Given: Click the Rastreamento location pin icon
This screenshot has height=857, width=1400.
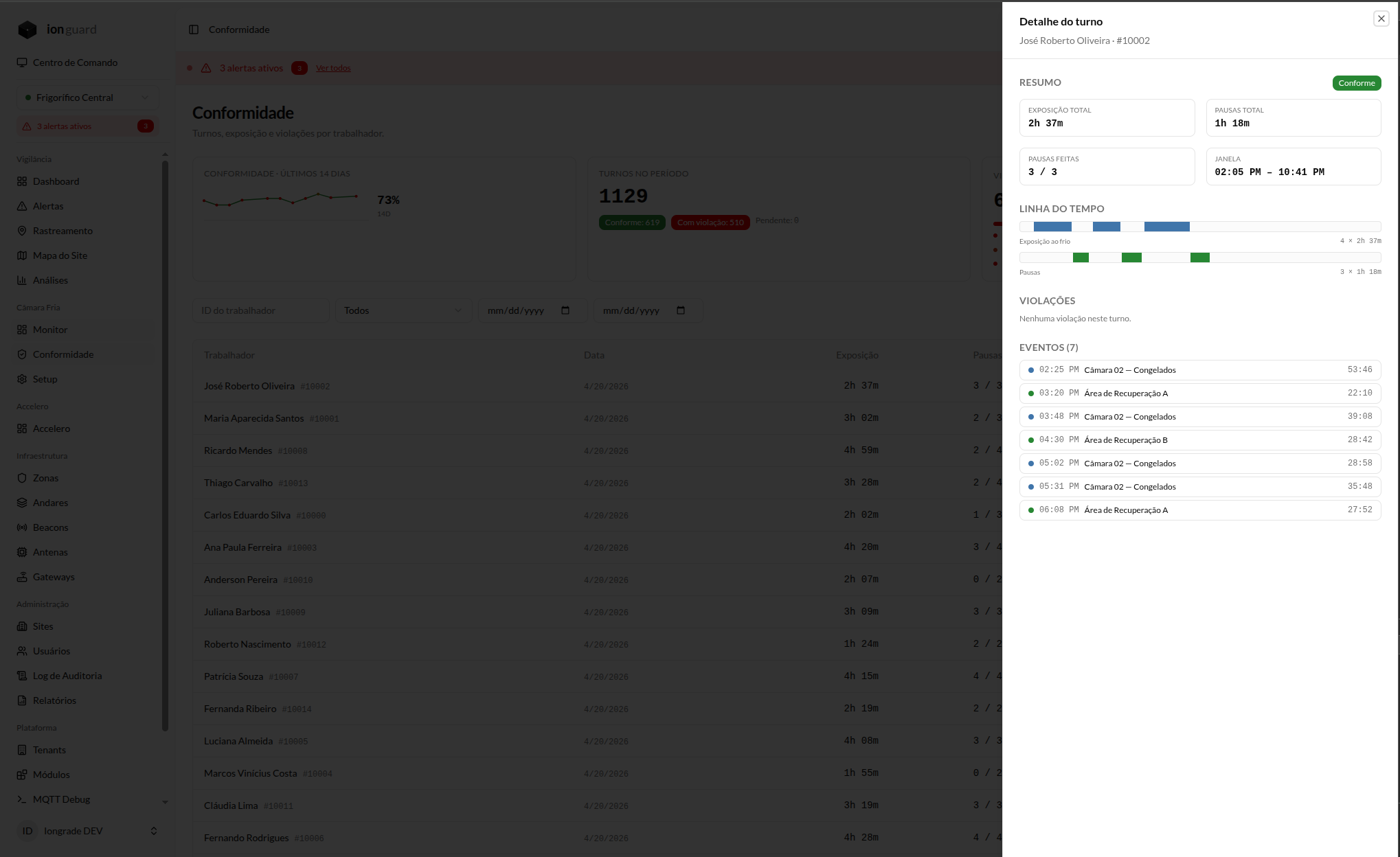Looking at the screenshot, I should click(x=22, y=231).
